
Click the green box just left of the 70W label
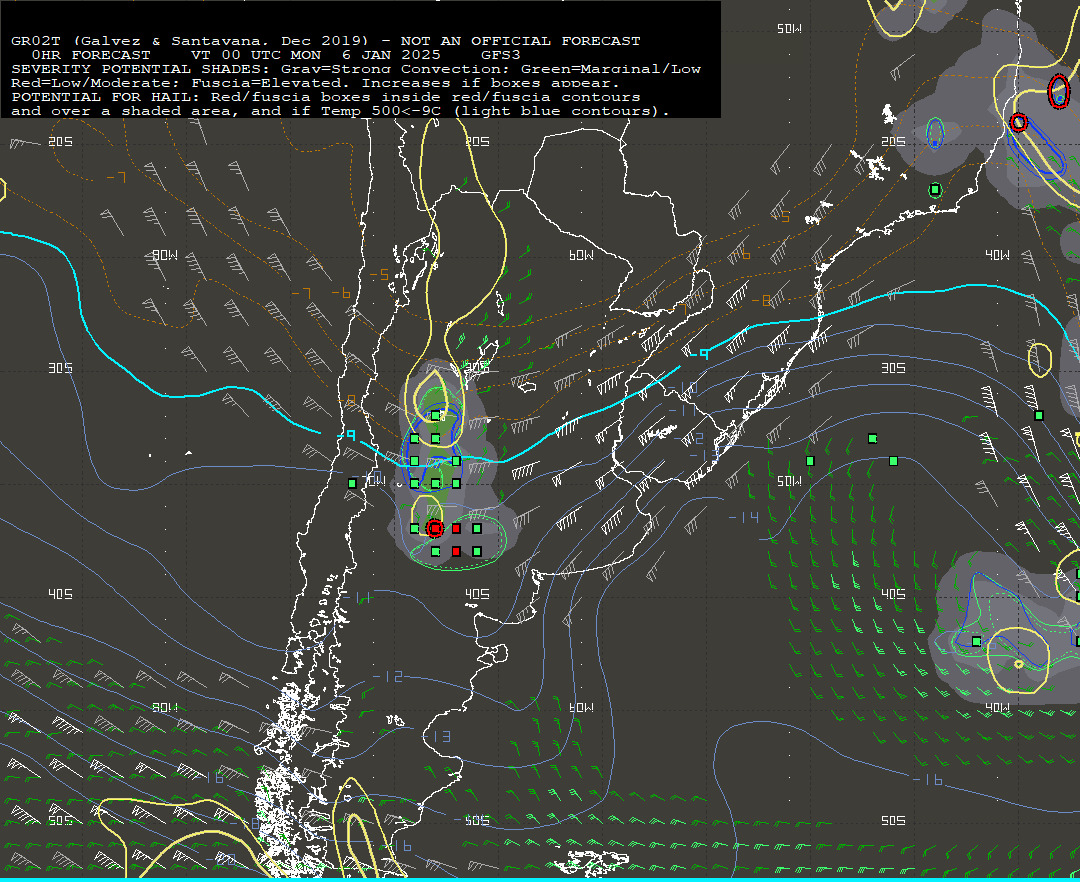pos(353,483)
